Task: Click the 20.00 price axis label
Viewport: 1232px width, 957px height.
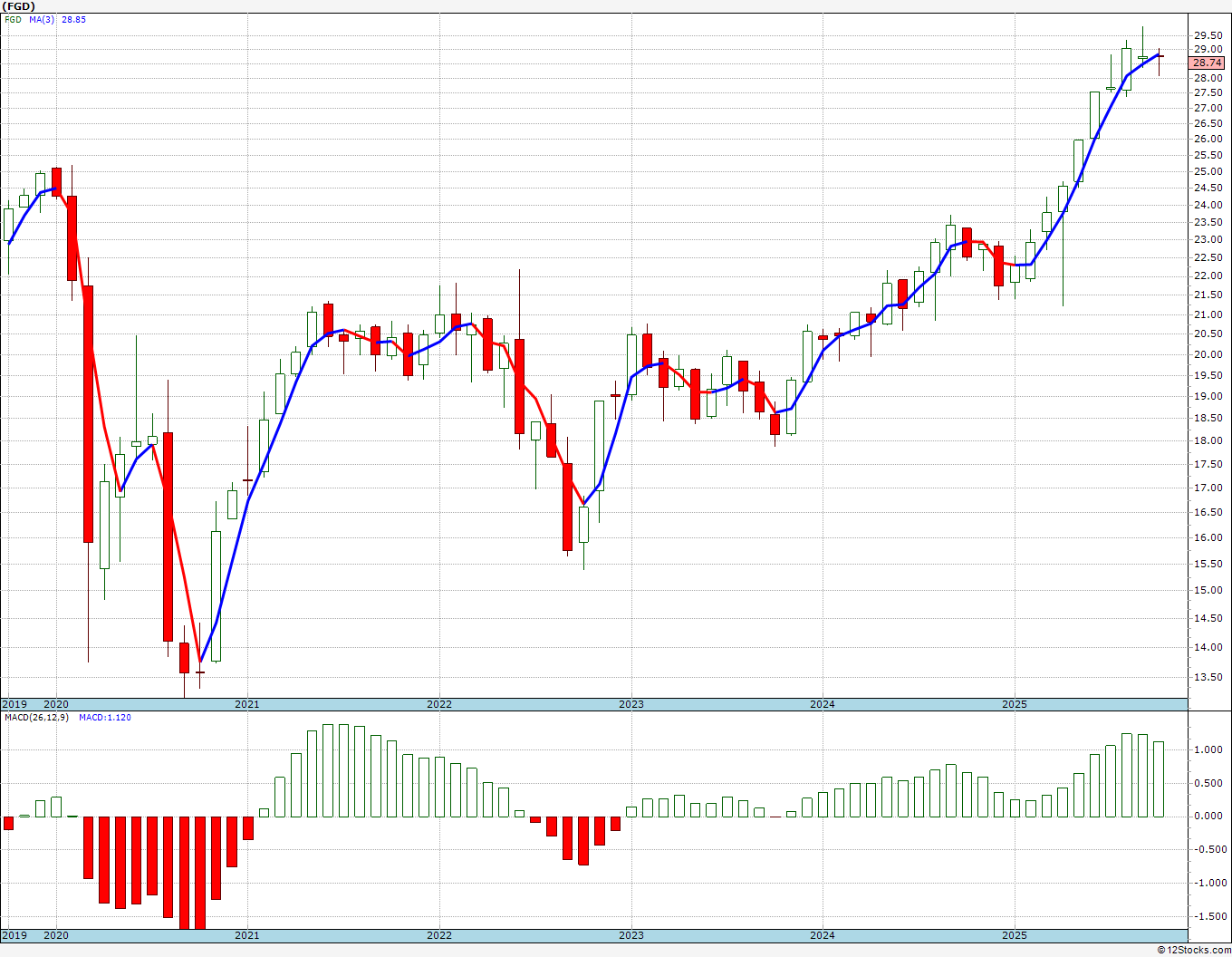Action: tap(1208, 354)
